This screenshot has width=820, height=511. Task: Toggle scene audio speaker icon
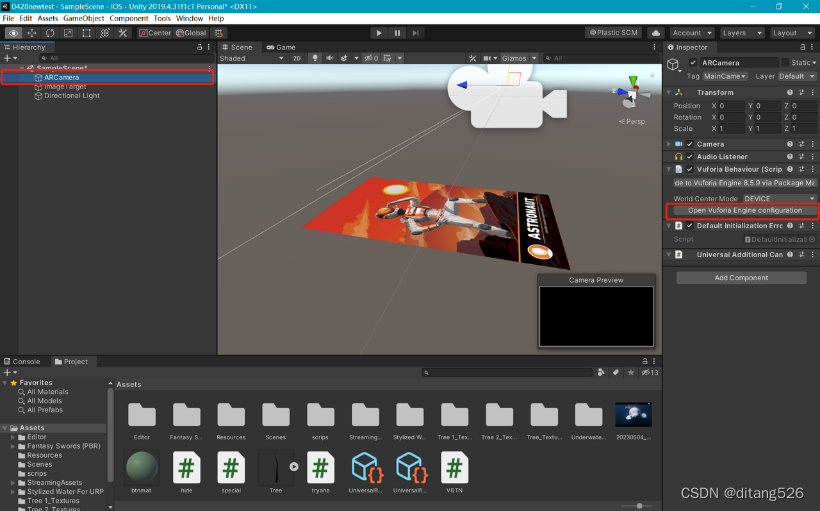(x=329, y=58)
